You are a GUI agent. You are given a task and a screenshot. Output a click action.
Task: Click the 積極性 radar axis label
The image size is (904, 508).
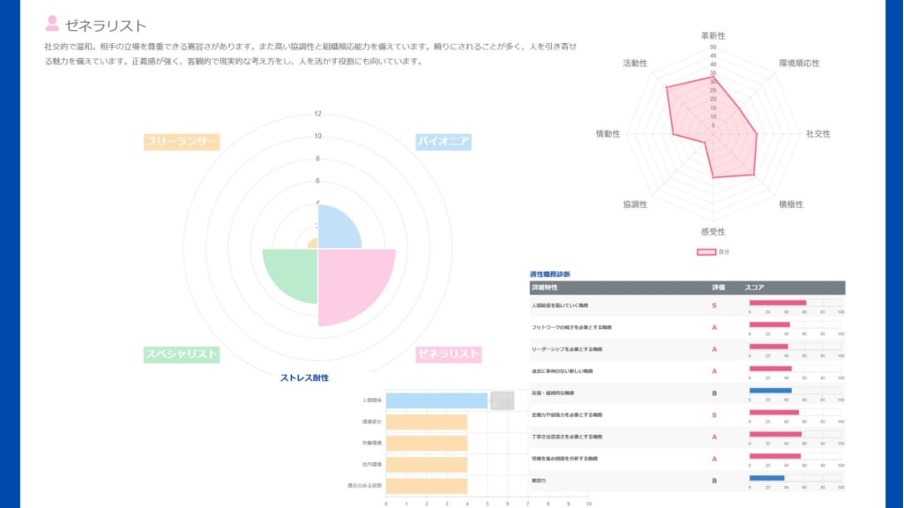click(x=791, y=204)
